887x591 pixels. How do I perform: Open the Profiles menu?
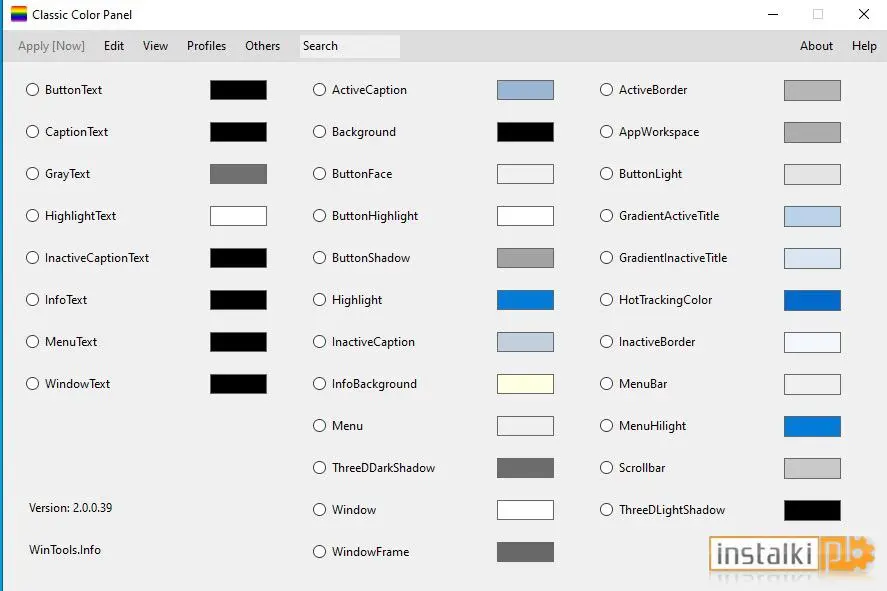click(206, 46)
